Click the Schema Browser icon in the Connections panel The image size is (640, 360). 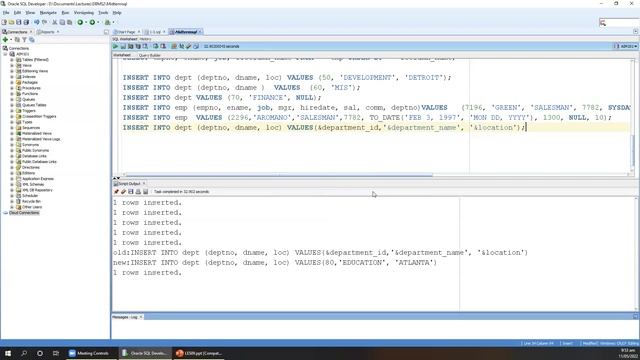click(32, 40)
